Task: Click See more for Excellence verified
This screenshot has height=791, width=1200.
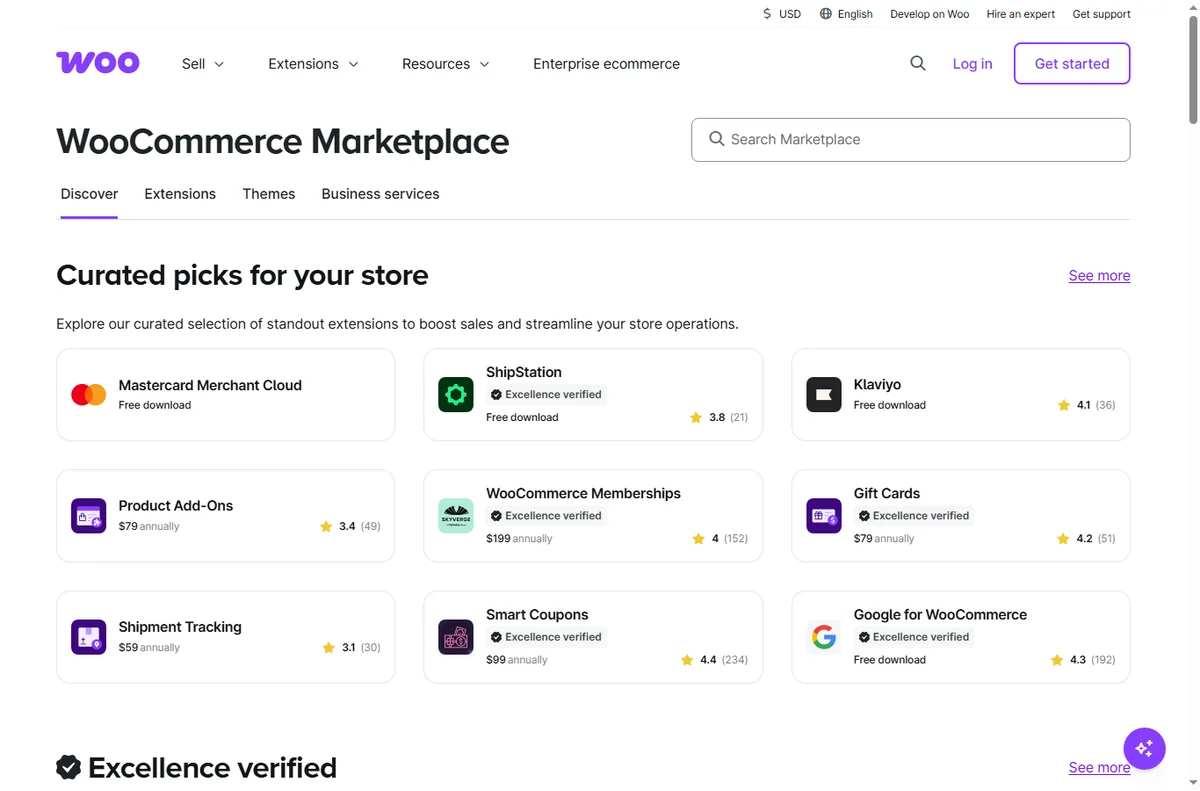Action: (1099, 767)
